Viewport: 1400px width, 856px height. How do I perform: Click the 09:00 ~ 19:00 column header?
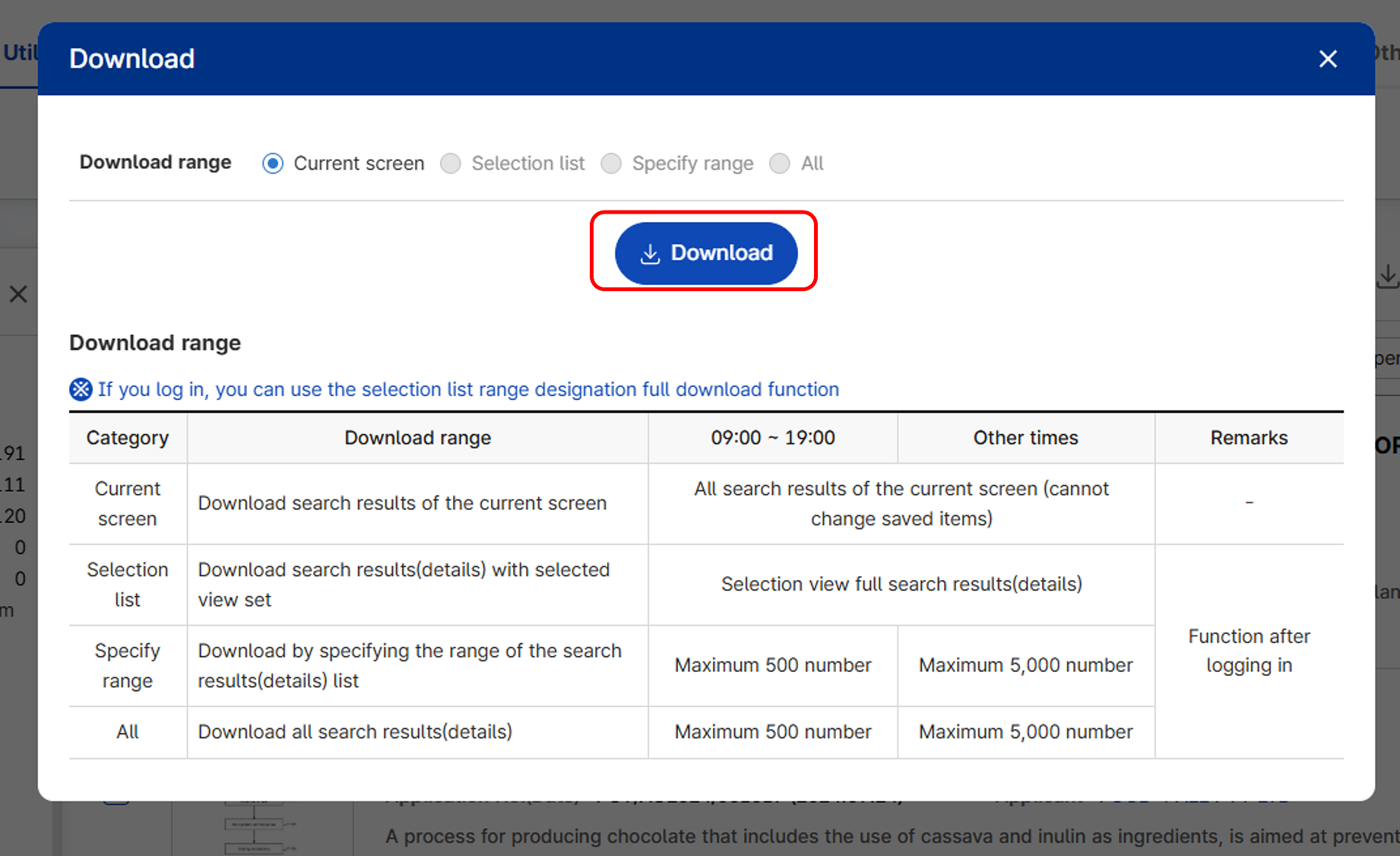772,438
